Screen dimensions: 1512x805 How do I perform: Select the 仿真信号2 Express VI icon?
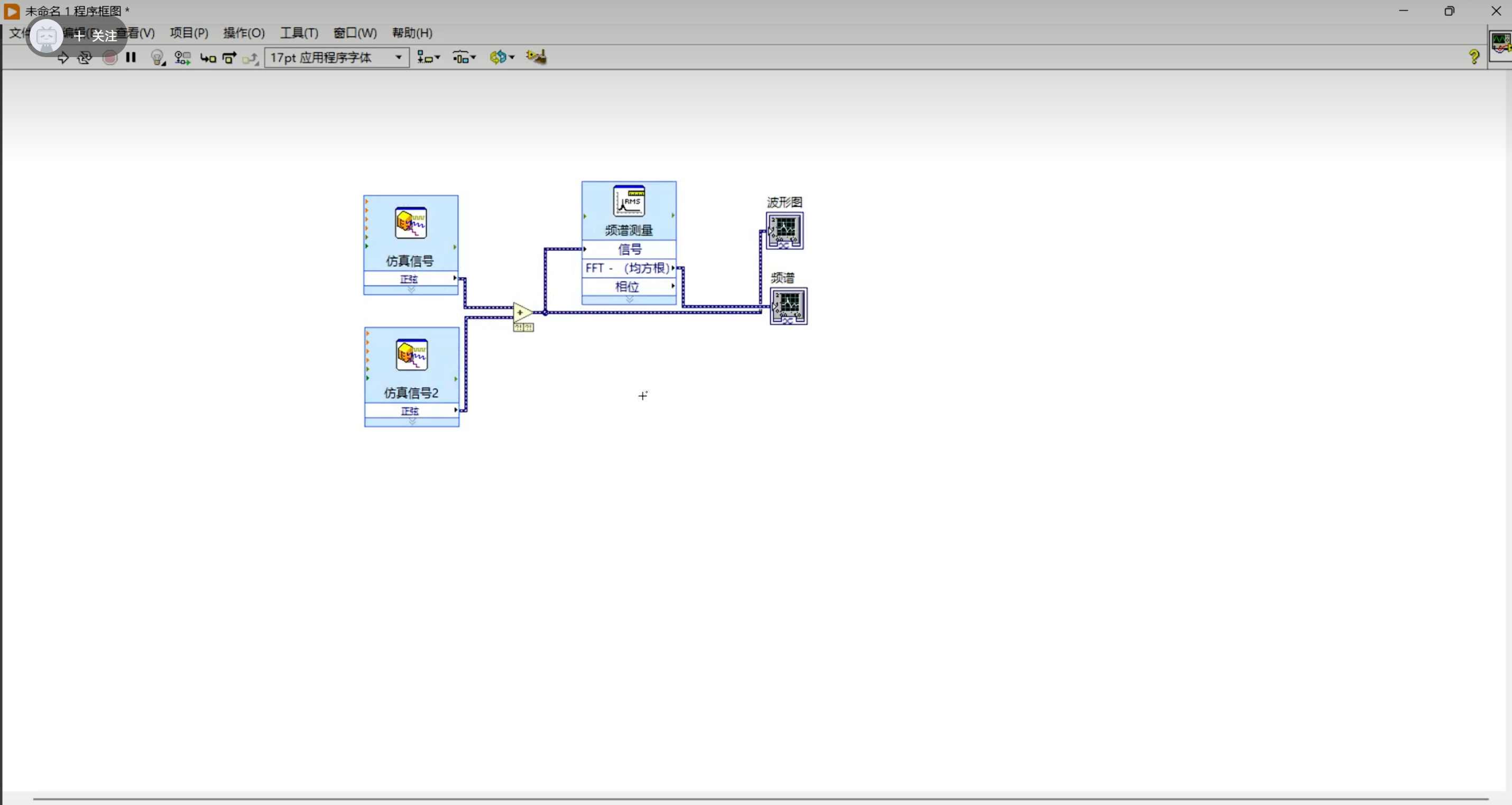point(412,355)
